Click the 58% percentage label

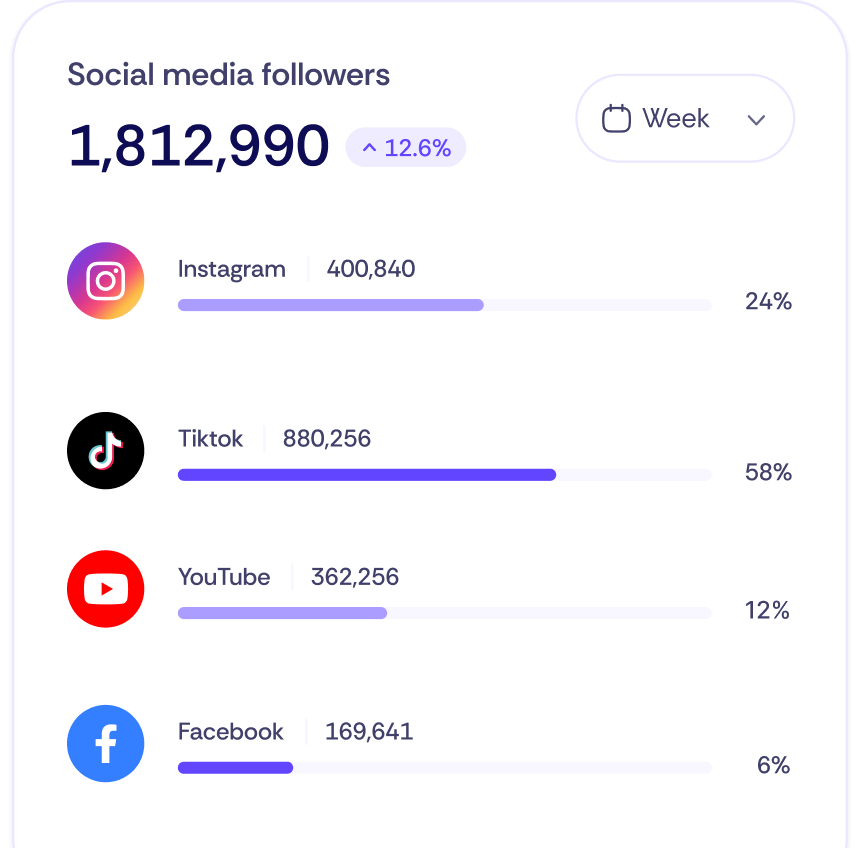(x=768, y=472)
